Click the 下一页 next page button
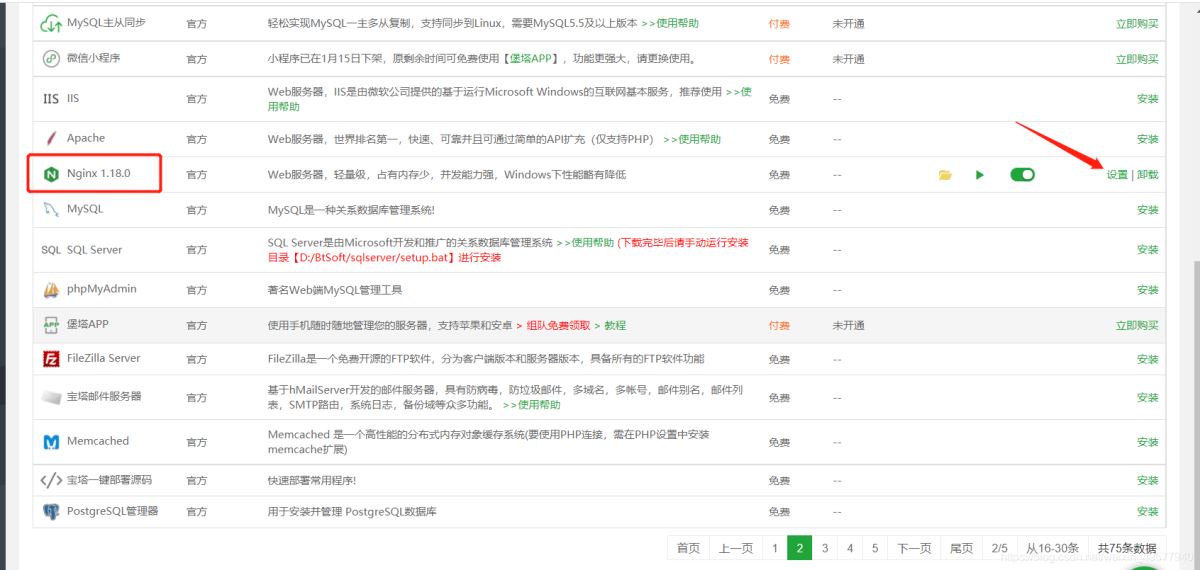1200x570 pixels. pos(914,548)
